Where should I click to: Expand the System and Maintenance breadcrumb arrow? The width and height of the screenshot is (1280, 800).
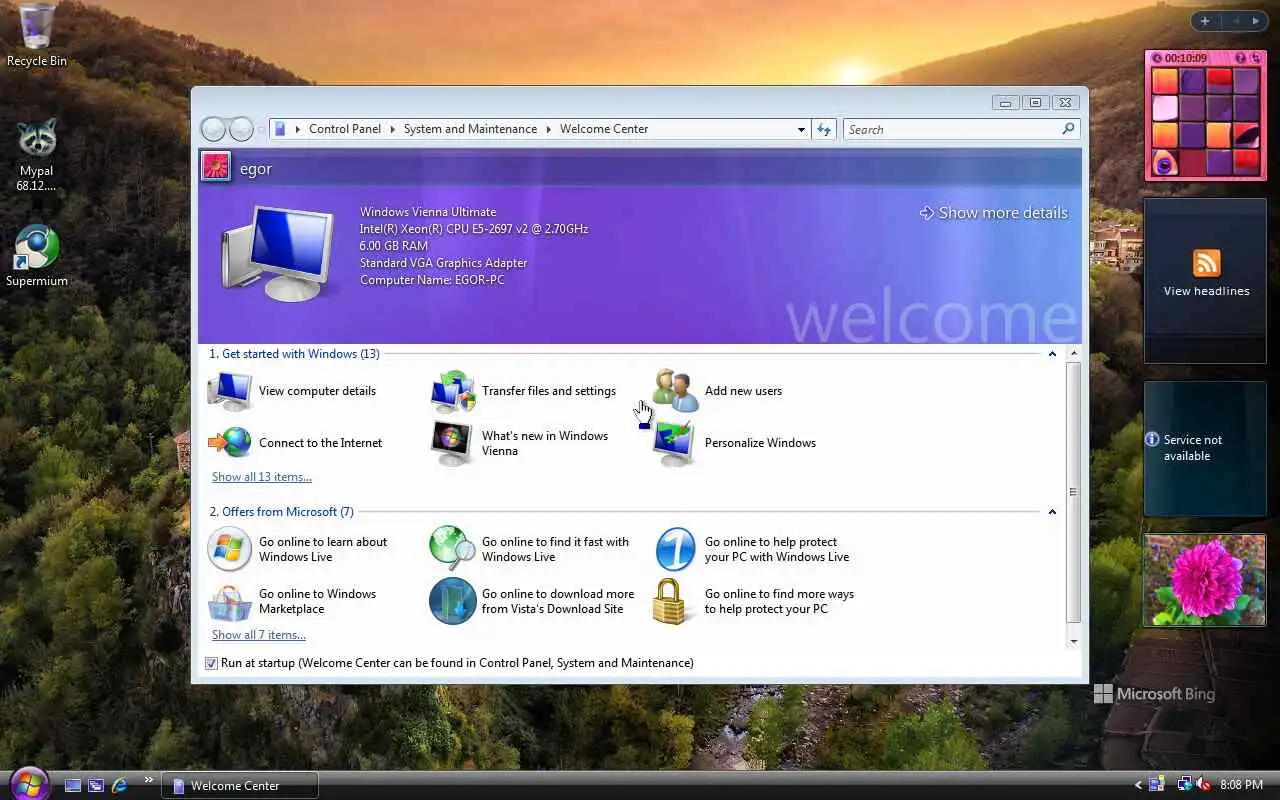pyautogui.click(x=548, y=129)
